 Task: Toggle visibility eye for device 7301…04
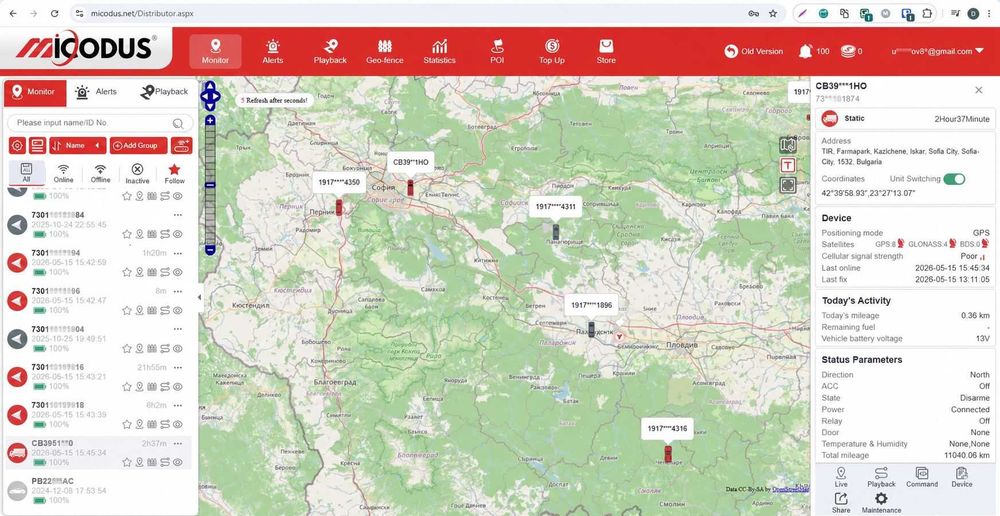point(178,349)
